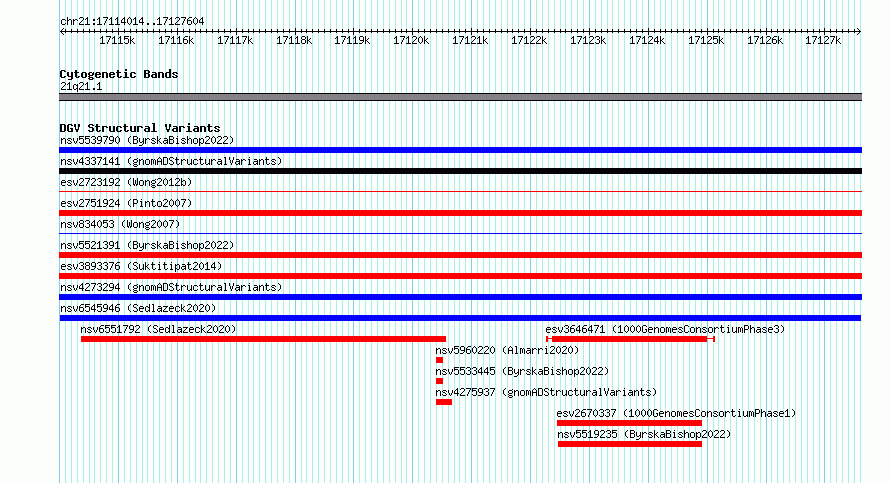Click the 17120k ruler position
This screenshot has height=483, width=890.
[x=411, y=40]
